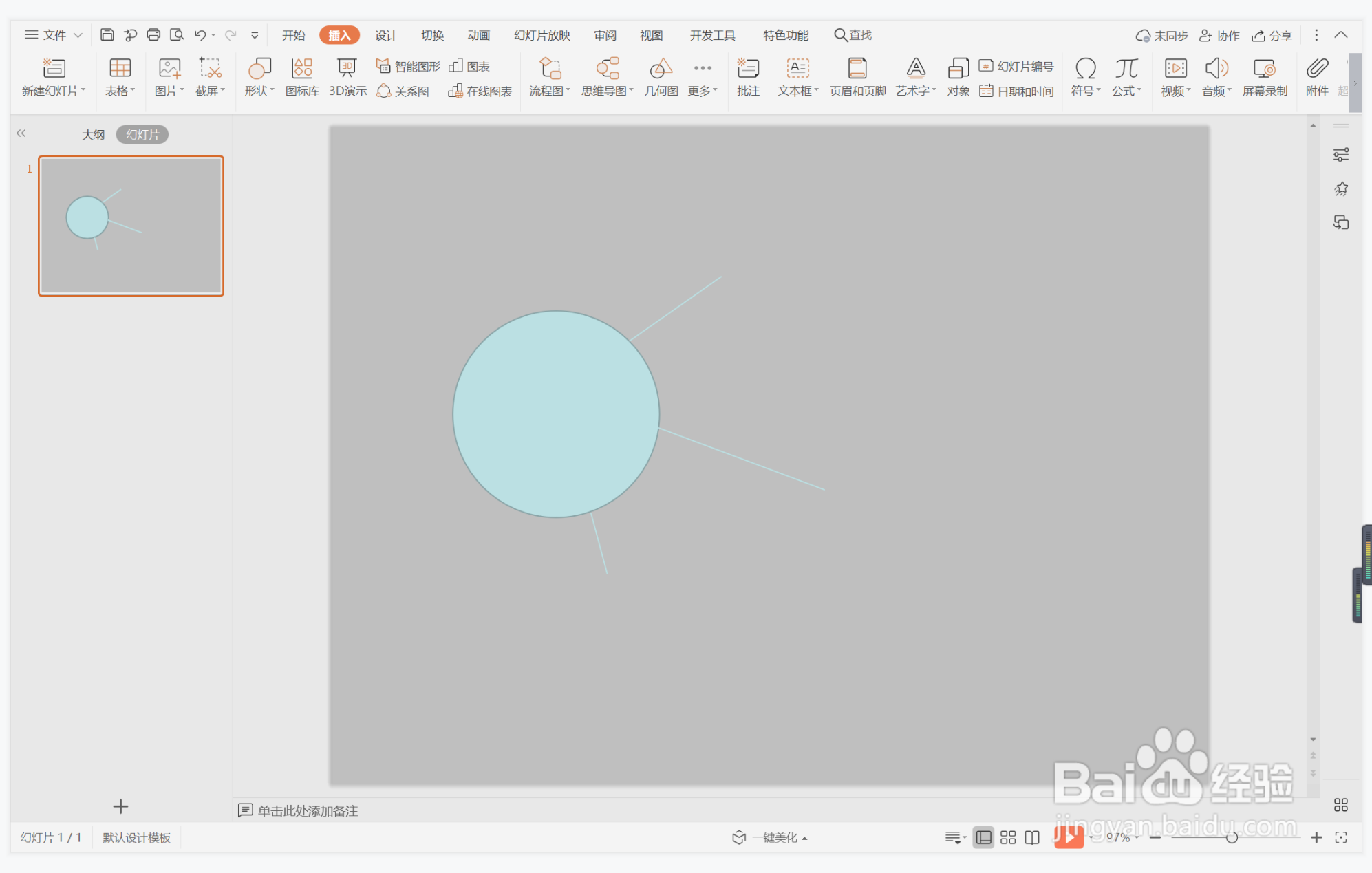This screenshot has width=1372, height=873.
Task: Switch to the 设计 ribbon tab
Action: (x=385, y=35)
